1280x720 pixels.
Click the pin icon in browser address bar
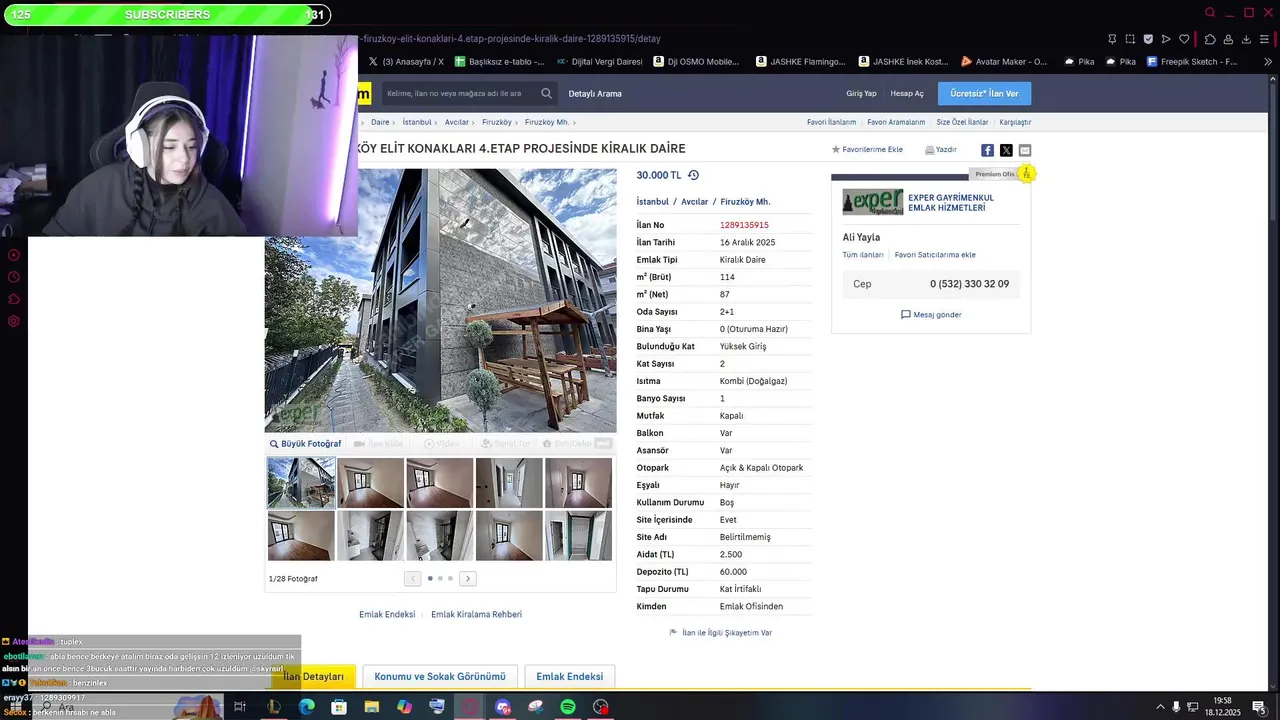tap(1112, 39)
